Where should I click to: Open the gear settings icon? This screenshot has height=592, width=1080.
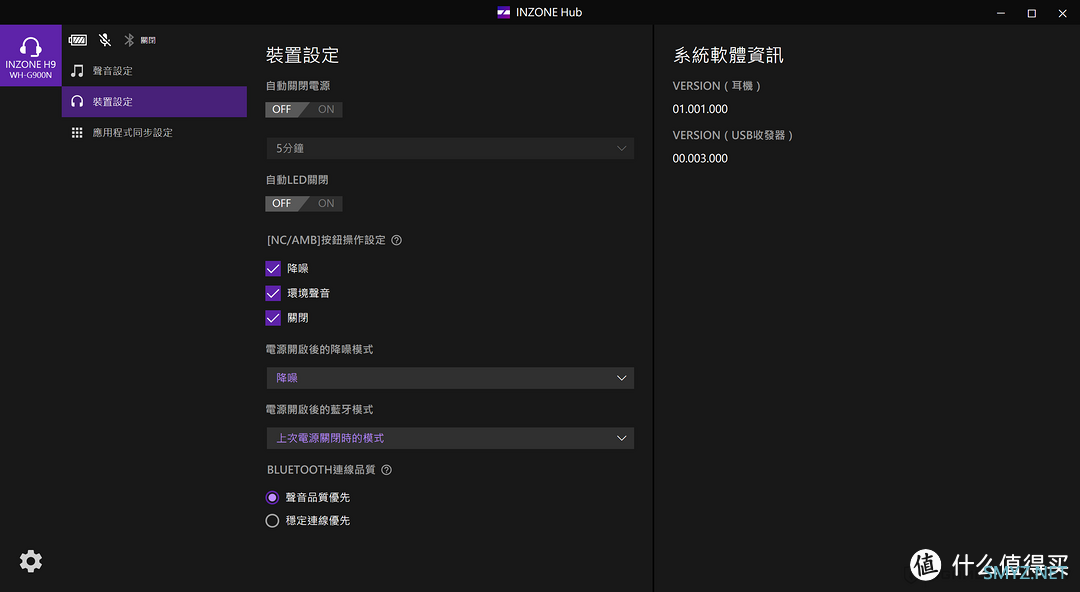click(30, 561)
